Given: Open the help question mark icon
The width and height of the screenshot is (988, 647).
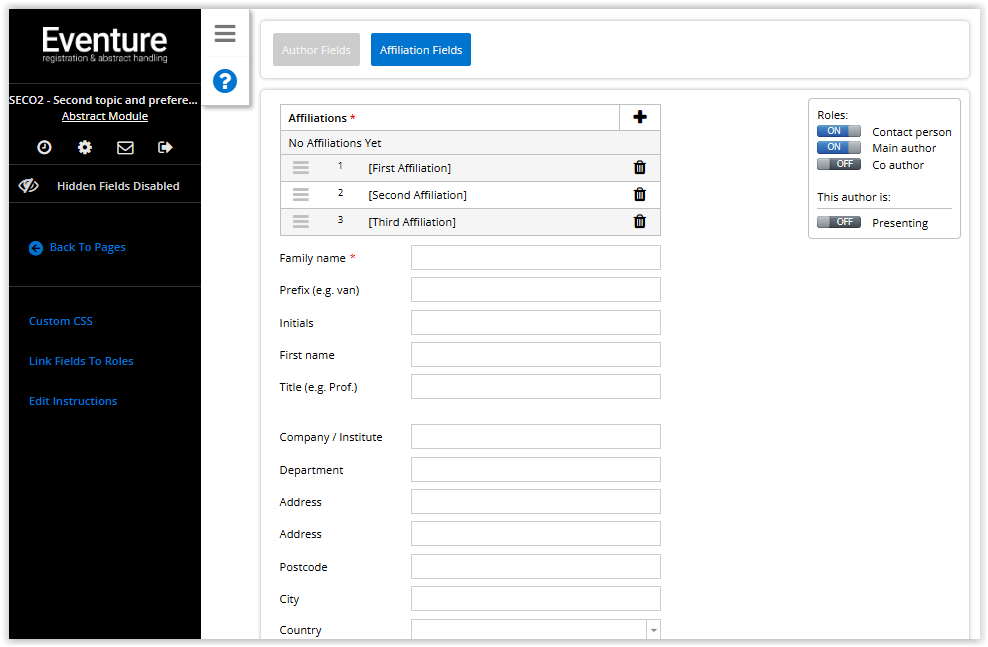Looking at the screenshot, I should [225, 81].
